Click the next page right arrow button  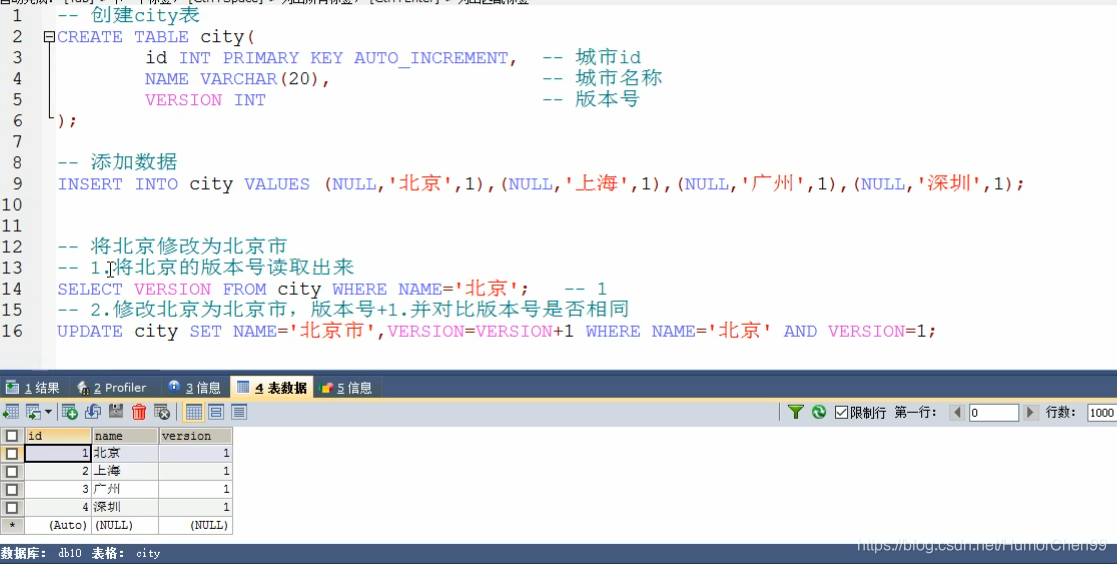[x=1030, y=412]
